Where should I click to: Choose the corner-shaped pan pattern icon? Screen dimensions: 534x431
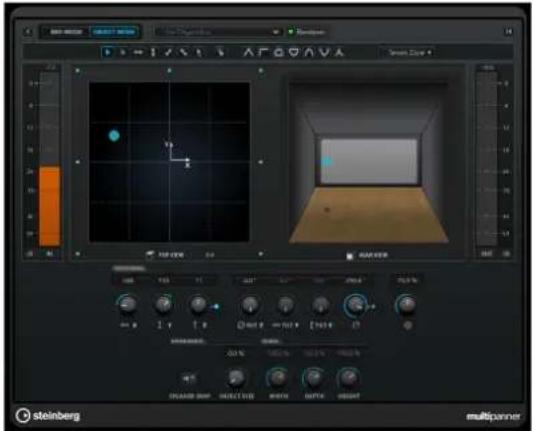263,52
